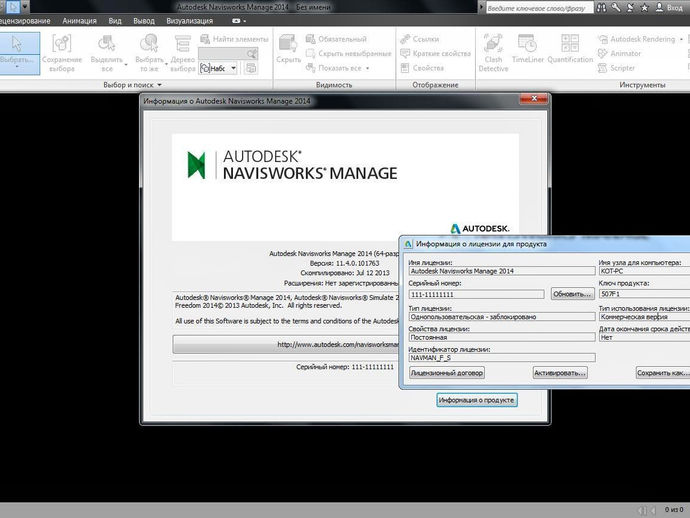Expand Показать все dropdown arrow

click(x=367, y=68)
